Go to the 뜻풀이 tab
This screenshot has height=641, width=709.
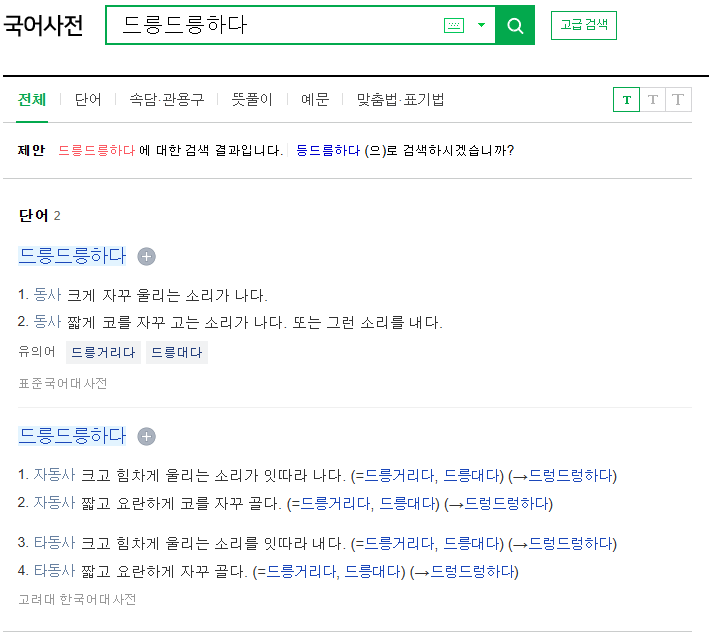pos(252,100)
